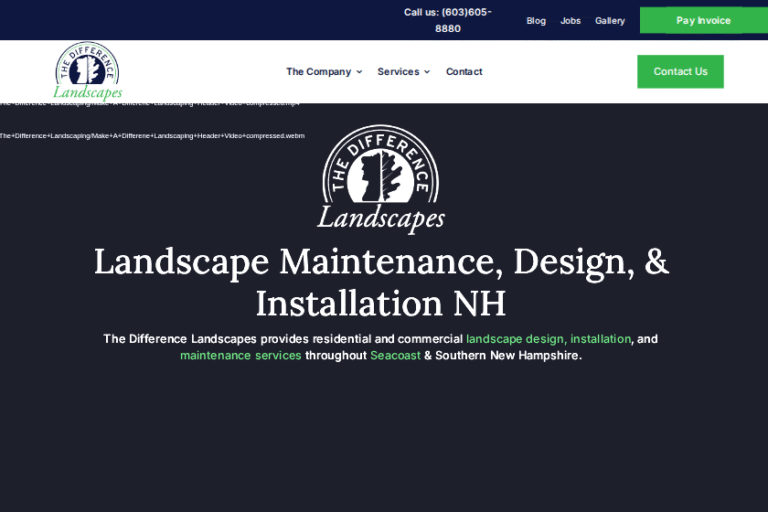Image resolution: width=768 pixels, height=512 pixels.
Task: Go to Contact in the navigation
Action: (464, 72)
